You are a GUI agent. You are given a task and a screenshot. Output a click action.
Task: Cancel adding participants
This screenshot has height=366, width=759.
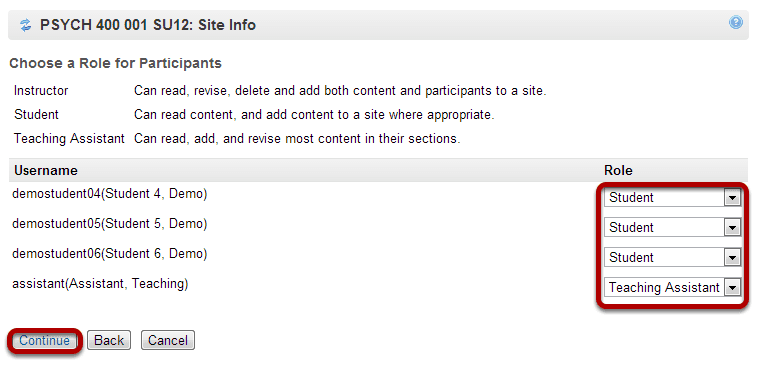pos(167,340)
